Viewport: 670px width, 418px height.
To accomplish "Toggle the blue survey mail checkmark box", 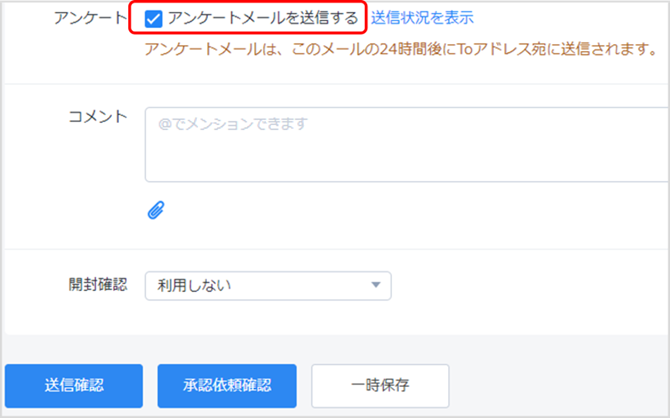I will click(154, 19).
